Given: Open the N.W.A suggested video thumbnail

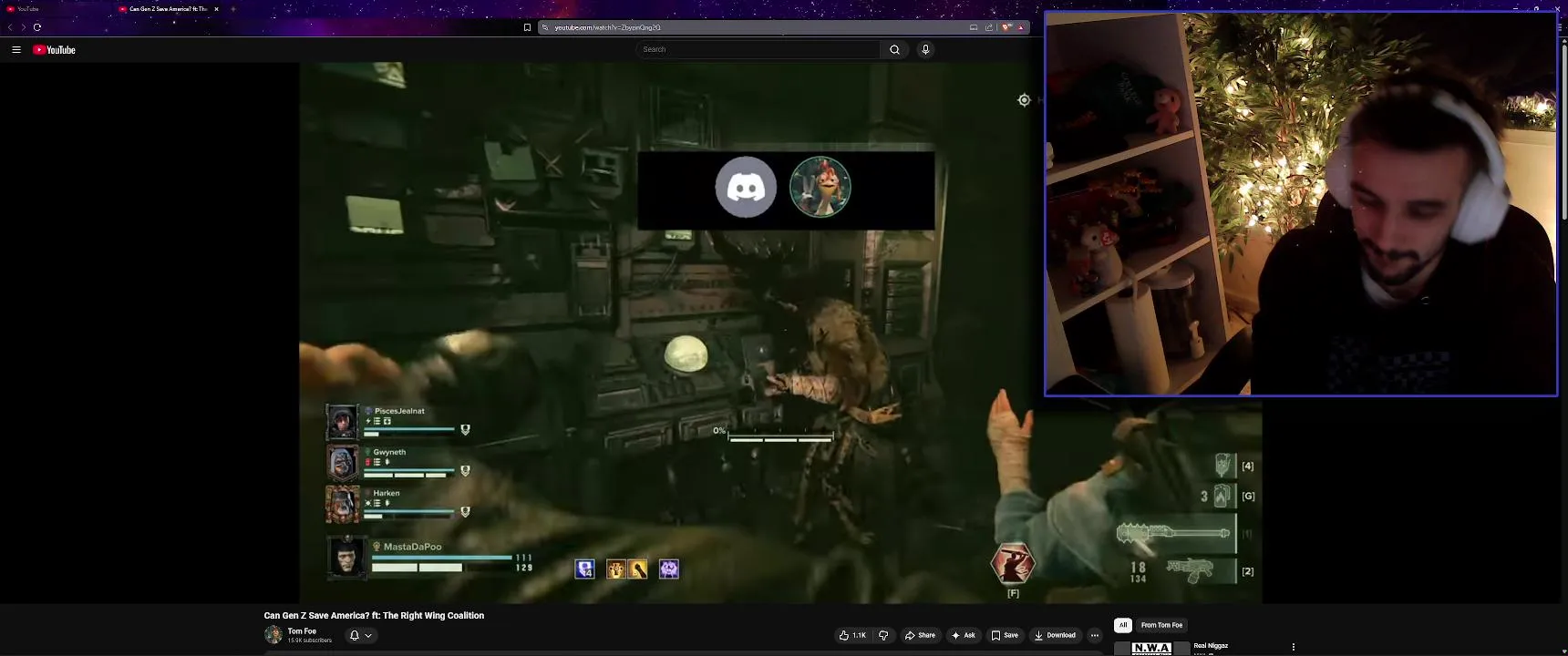Looking at the screenshot, I should 1152,649.
